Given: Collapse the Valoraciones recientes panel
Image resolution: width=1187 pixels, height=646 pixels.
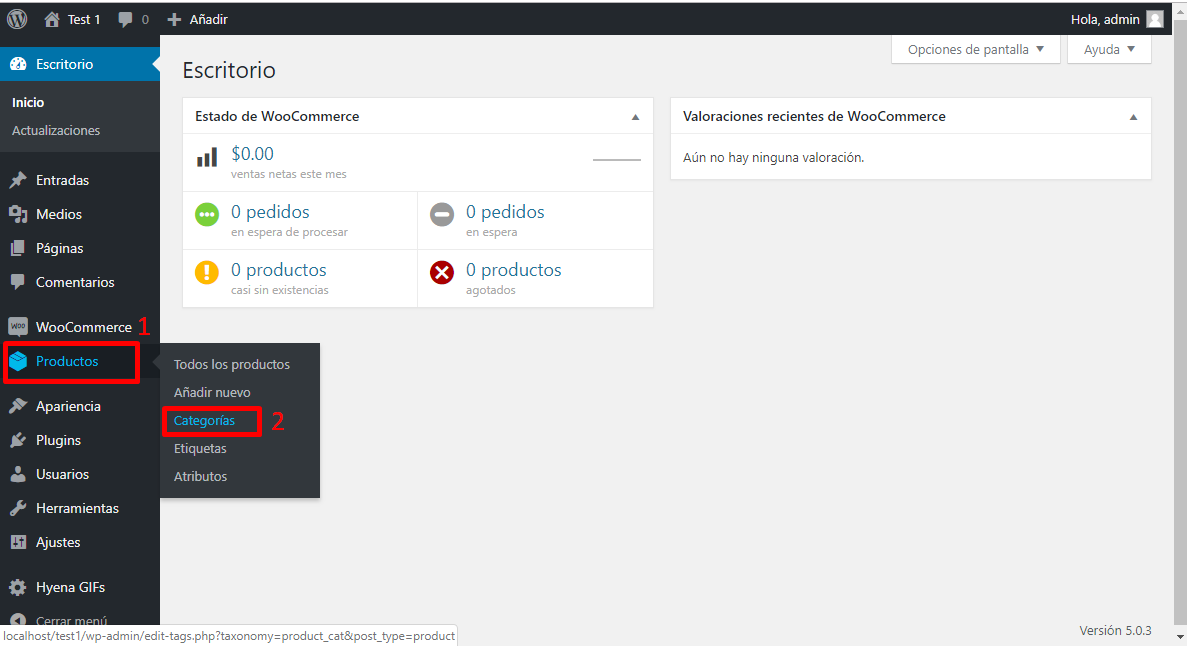Looking at the screenshot, I should pos(1133,117).
